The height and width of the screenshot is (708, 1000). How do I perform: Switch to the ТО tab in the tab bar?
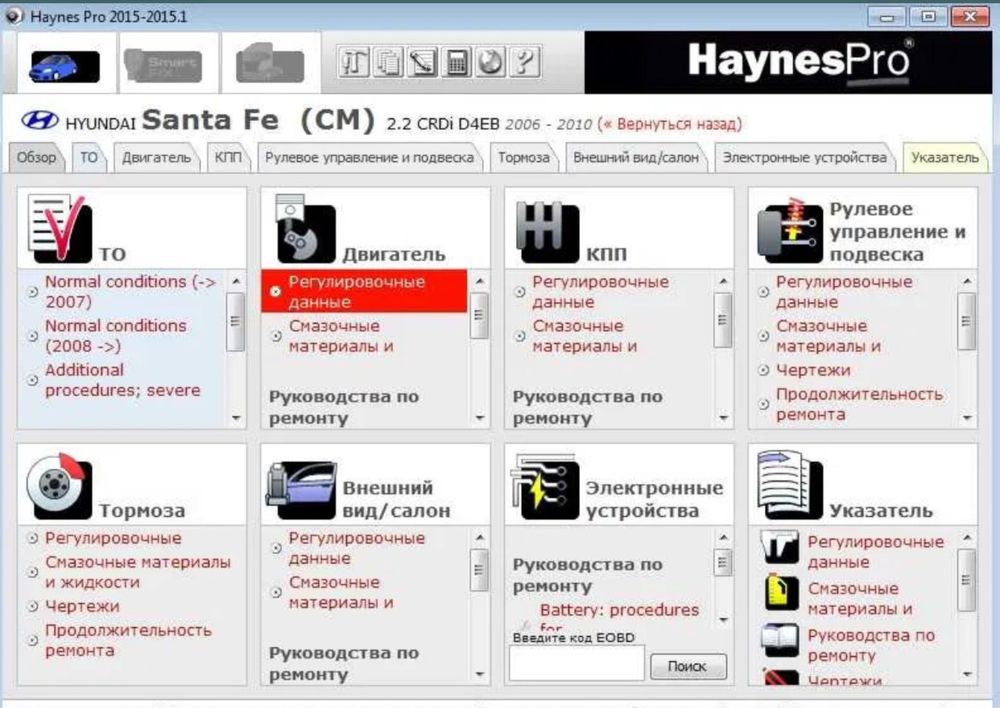pyautogui.click(x=89, y=157)
